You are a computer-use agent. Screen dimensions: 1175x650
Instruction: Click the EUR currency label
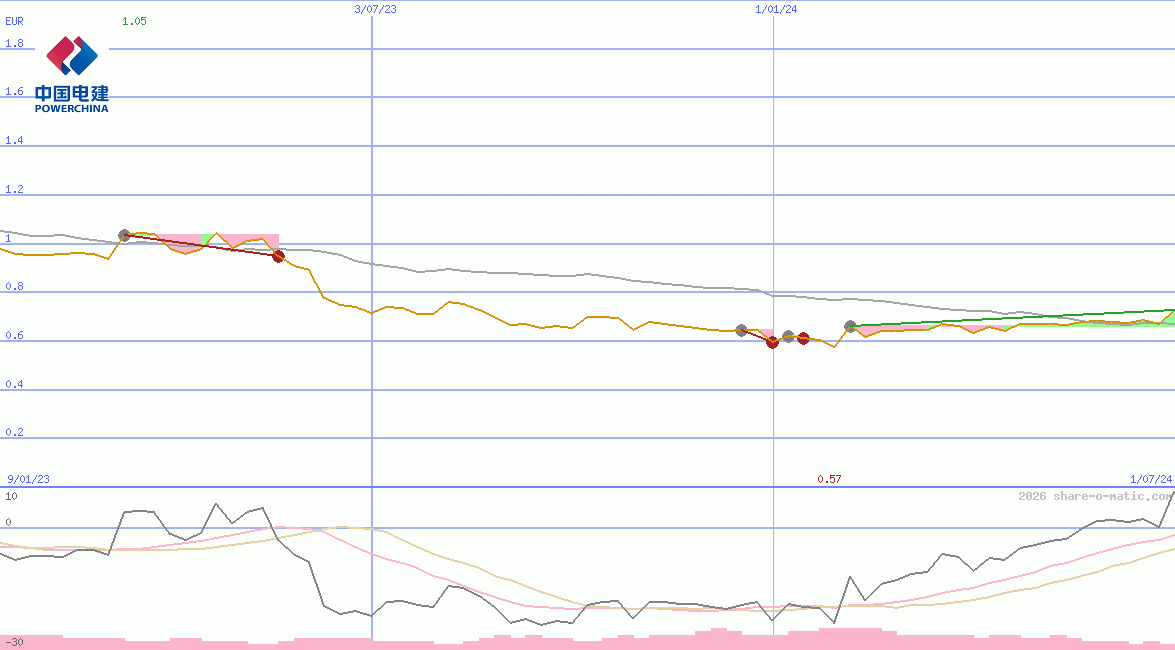click(x=14, y=21)
